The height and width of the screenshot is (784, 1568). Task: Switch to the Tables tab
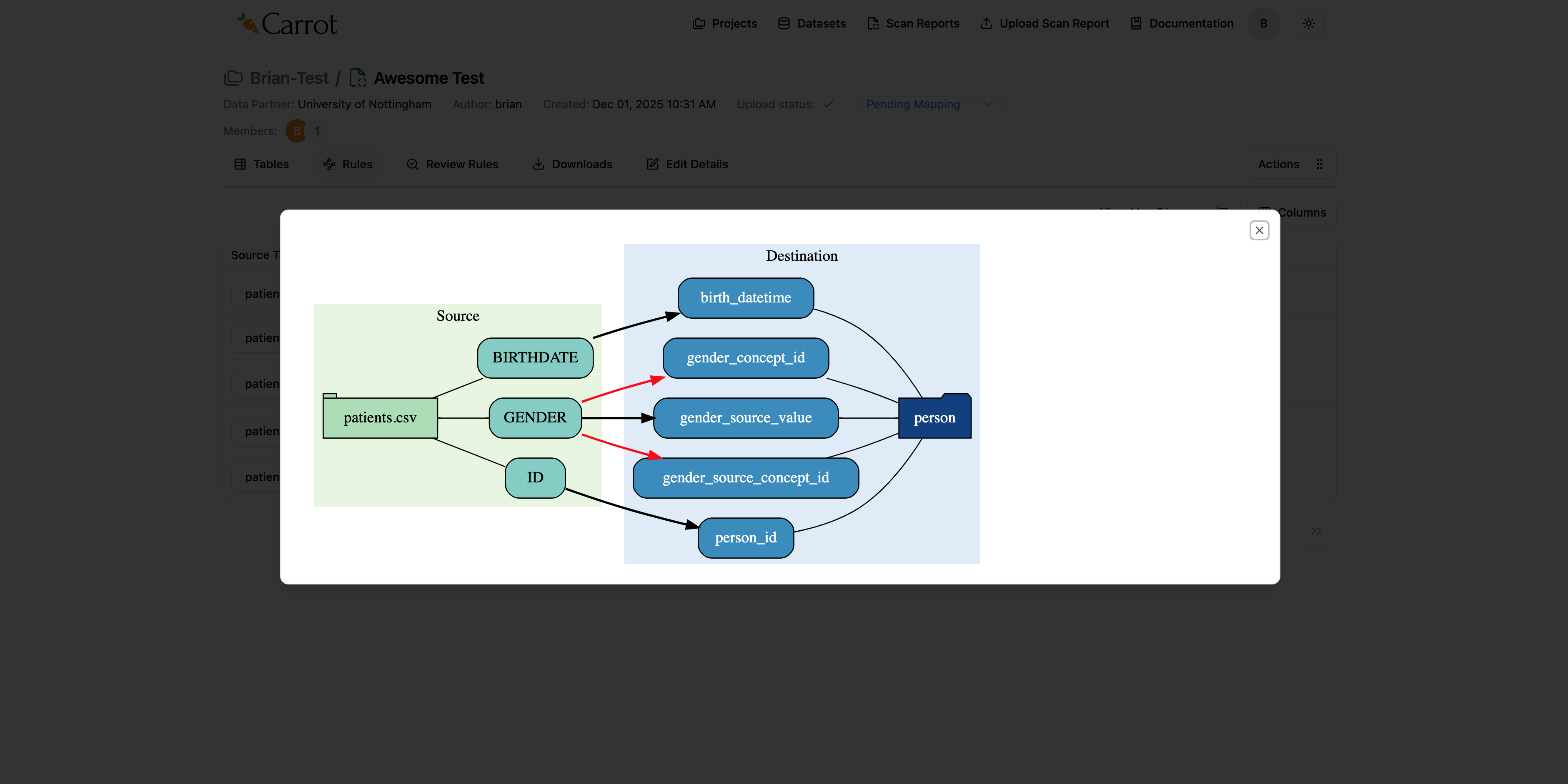(261, 164)
